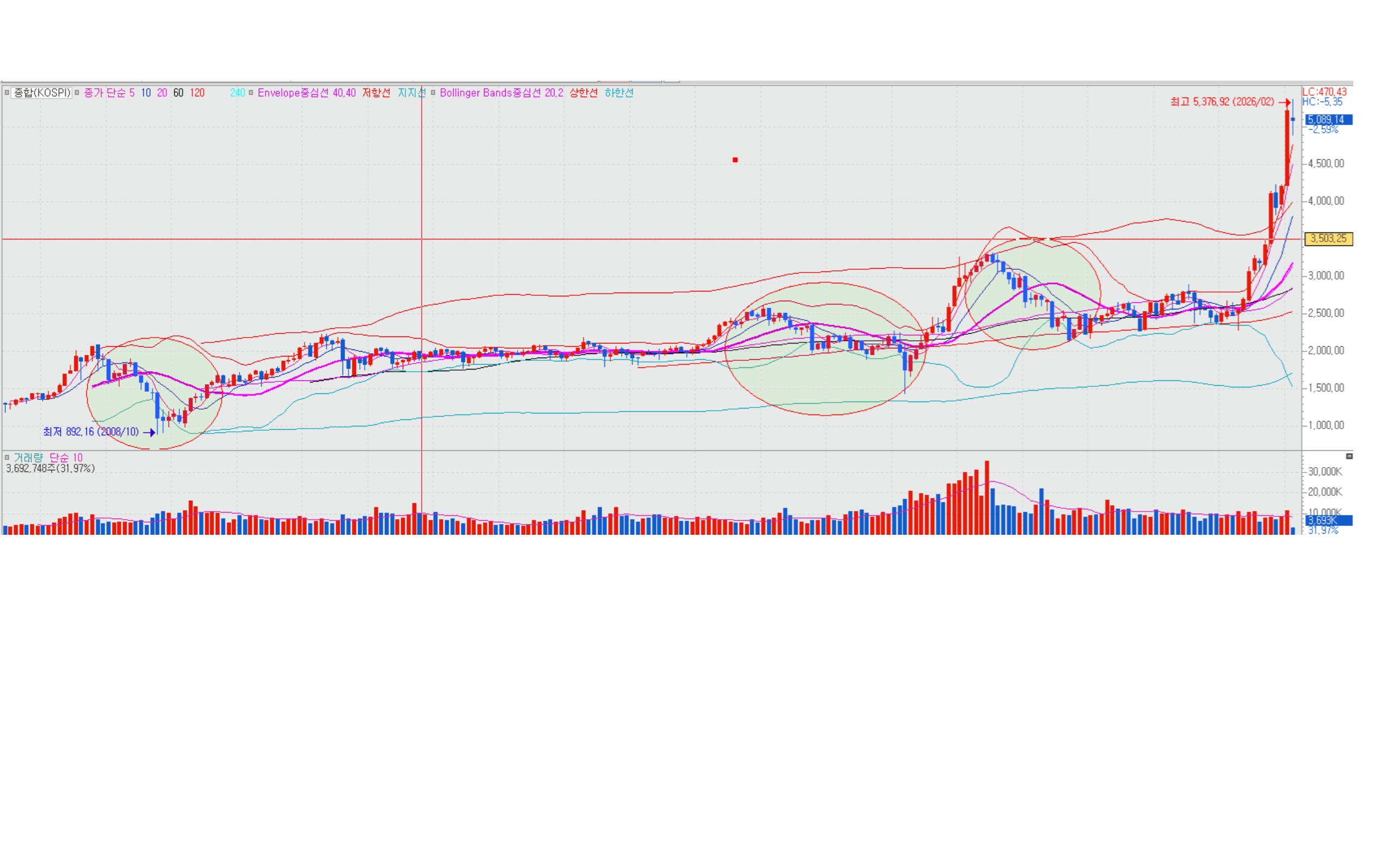Select the cyan 240 moving average legend entry
The height and width of the screenshot is (868, 1388).
pos(237,93)
